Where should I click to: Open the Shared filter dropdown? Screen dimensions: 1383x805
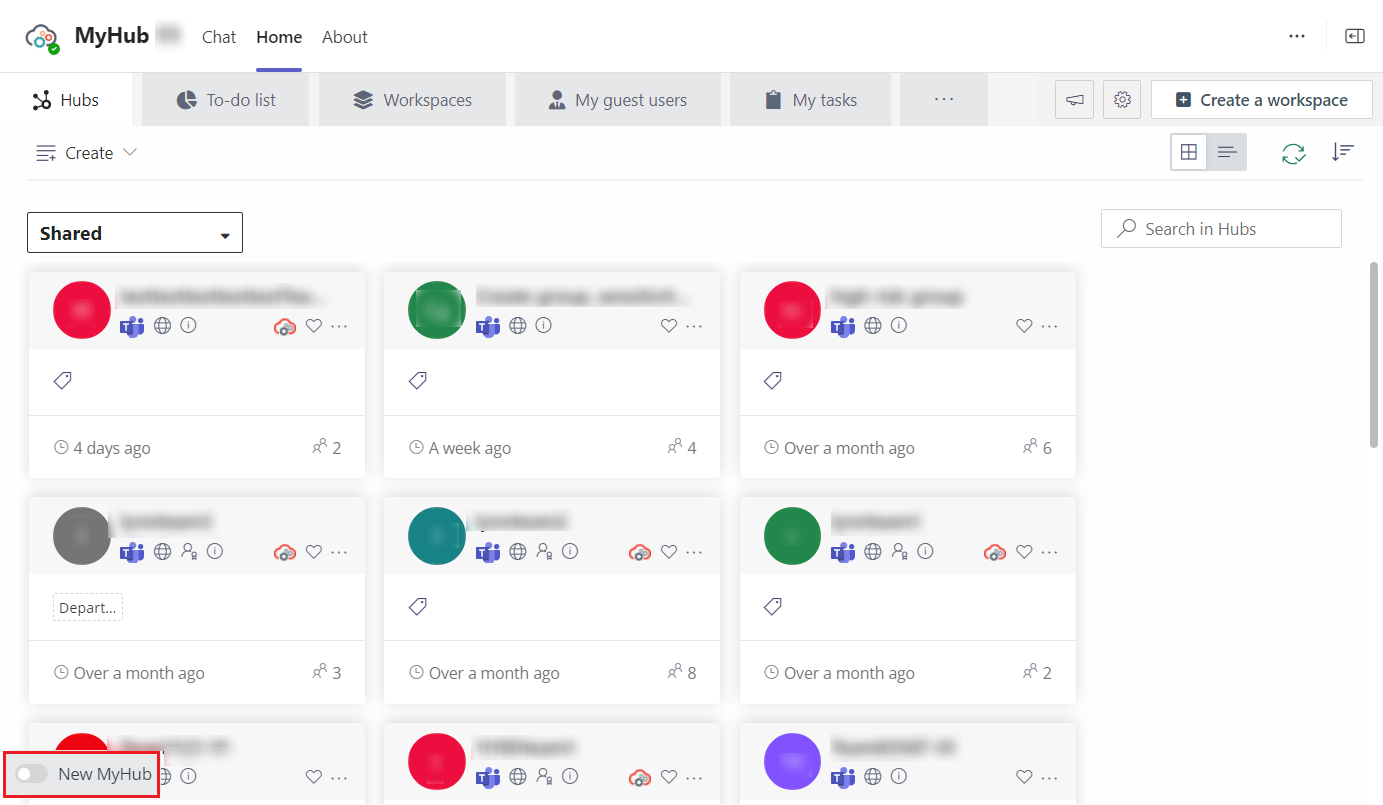click(x=134, y=232)
